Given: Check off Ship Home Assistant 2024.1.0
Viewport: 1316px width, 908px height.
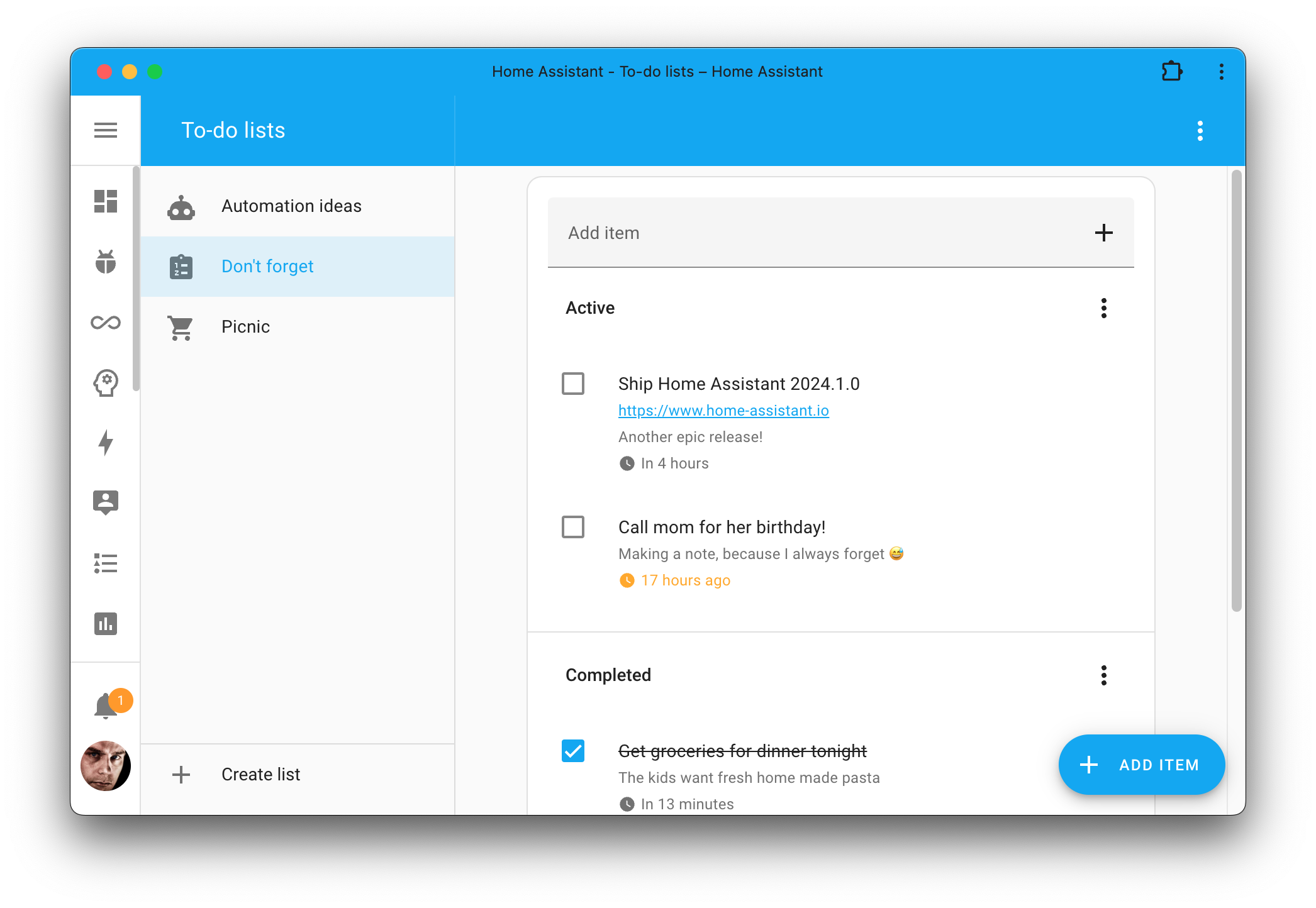Looking at the screenshot, I should (572, 383).
